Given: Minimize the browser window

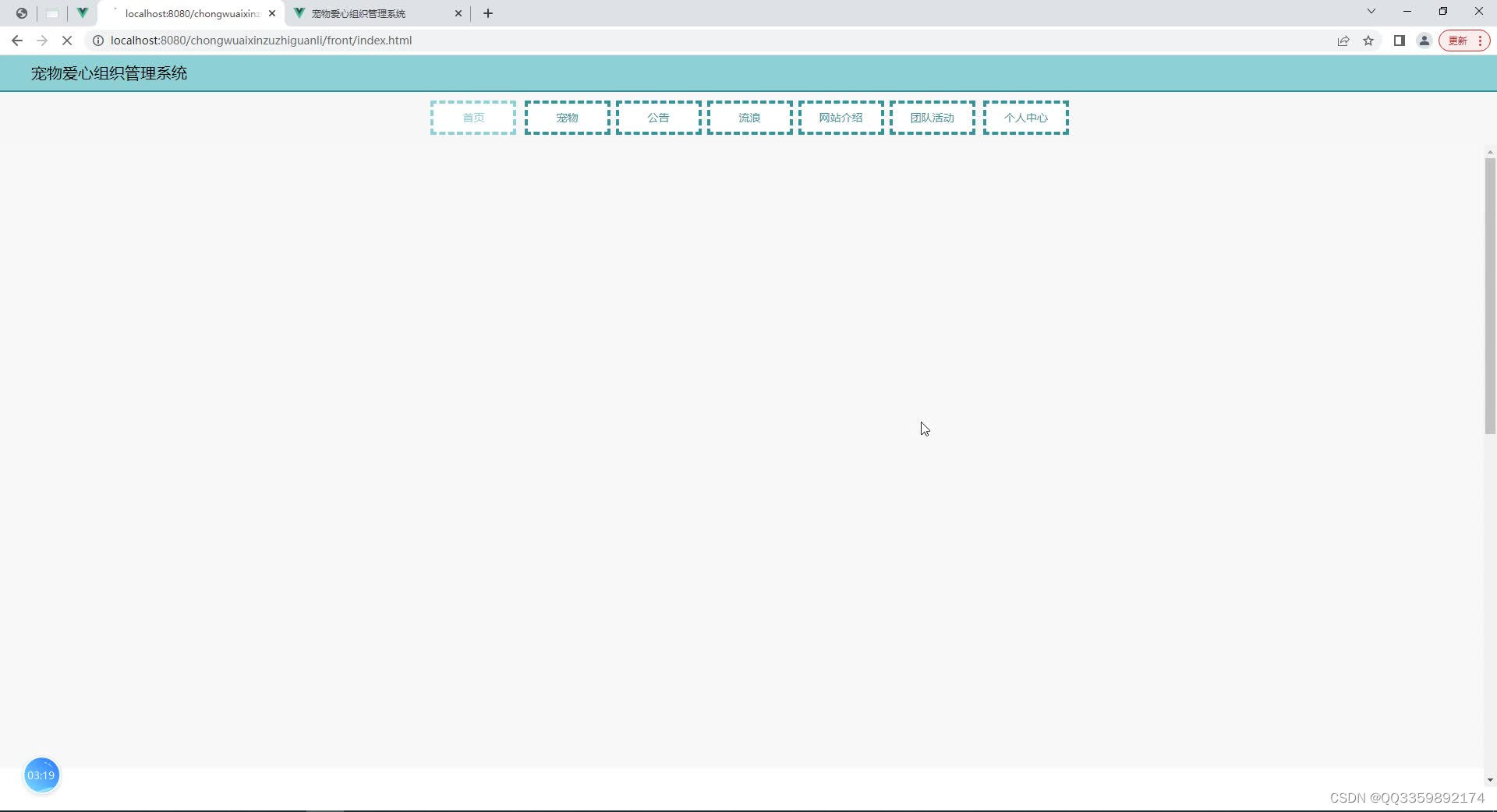Looking at the screenshot, I should tap(1407, 12).
